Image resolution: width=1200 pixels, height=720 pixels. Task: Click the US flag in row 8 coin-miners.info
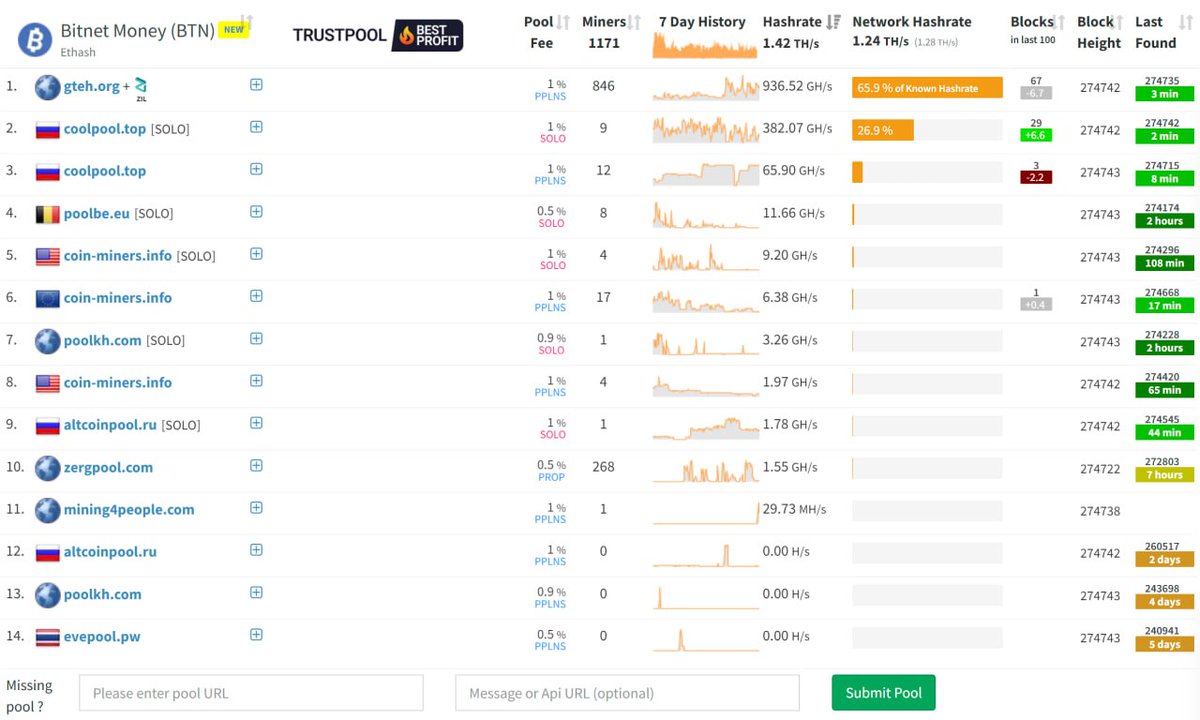48,383
